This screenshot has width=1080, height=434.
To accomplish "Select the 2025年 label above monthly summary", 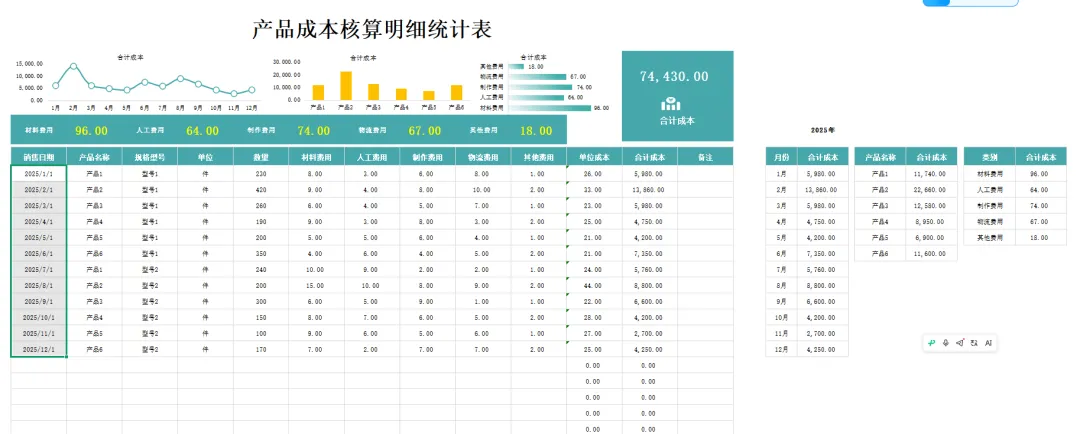I will click(823, 130).
